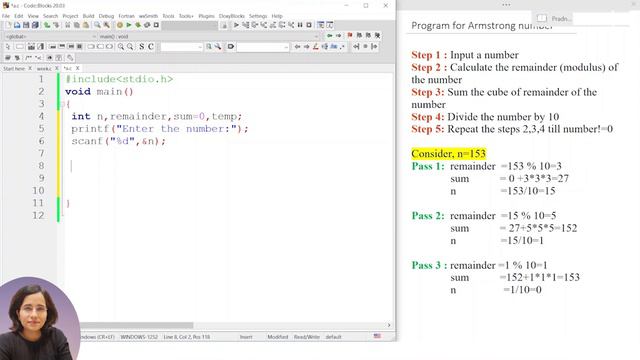Zoom out editor with magnifier minus icon

point(130,47)
